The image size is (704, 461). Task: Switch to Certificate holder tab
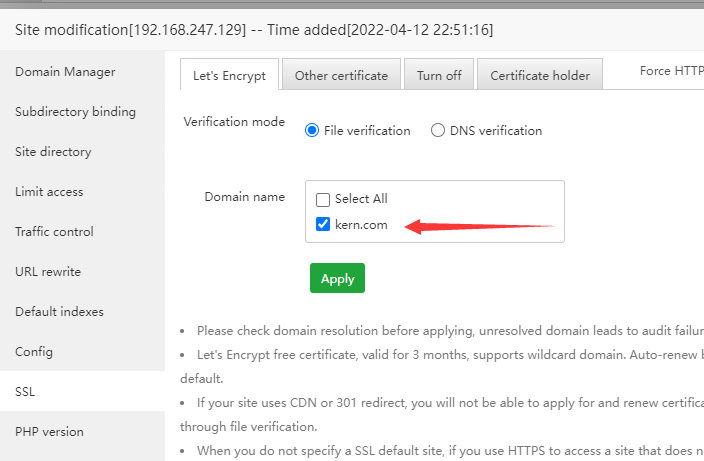pos(539,75)
